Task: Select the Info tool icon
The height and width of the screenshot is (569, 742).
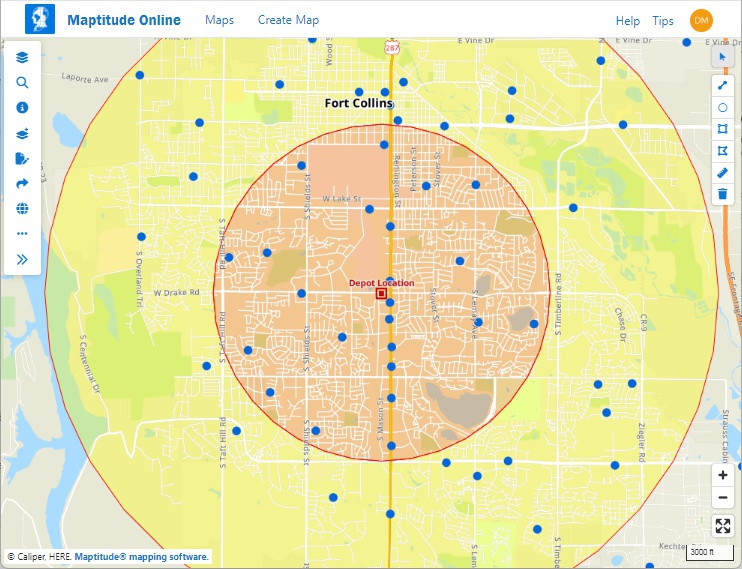Action: (22, 108)
